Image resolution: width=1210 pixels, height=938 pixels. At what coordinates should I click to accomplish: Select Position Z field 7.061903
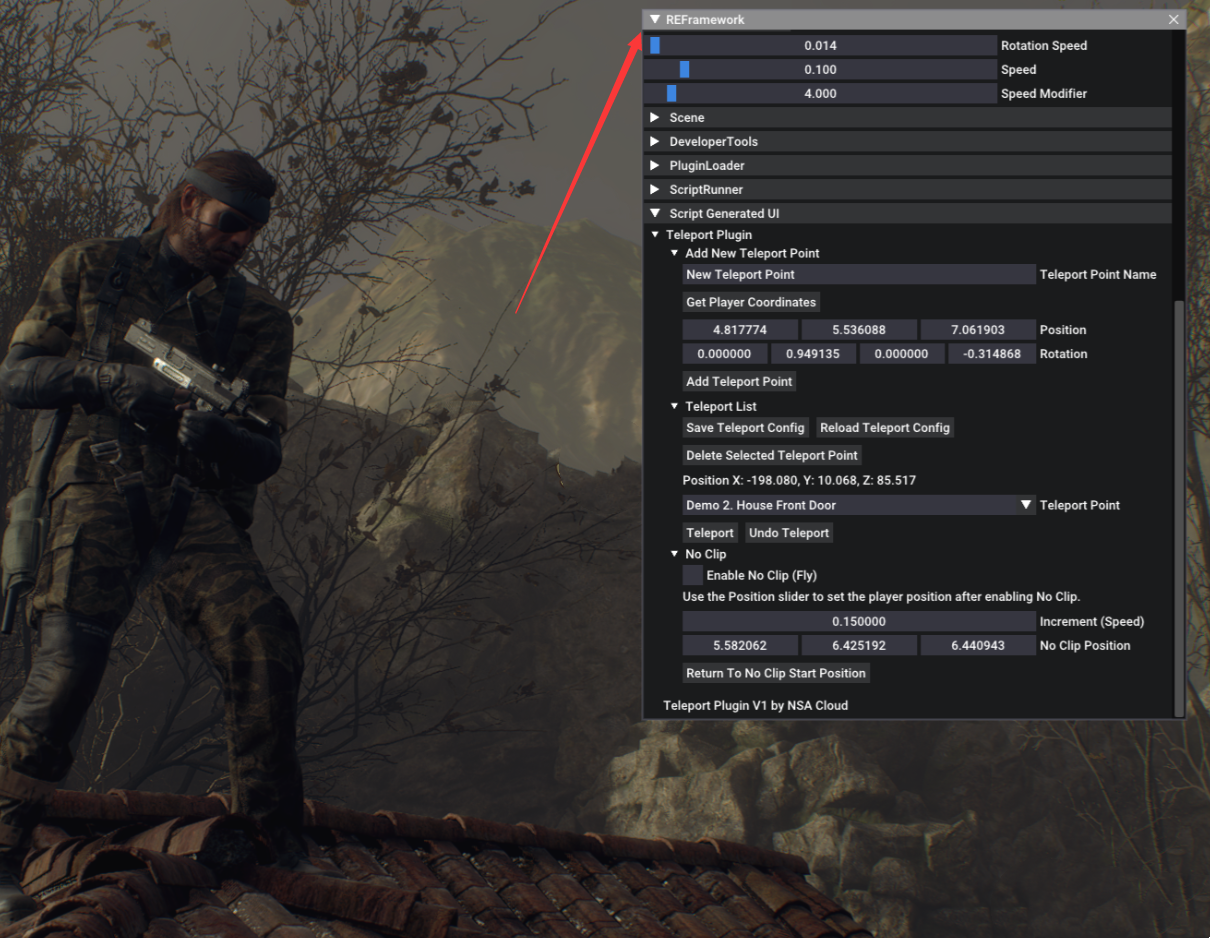[x=978, y=330]
